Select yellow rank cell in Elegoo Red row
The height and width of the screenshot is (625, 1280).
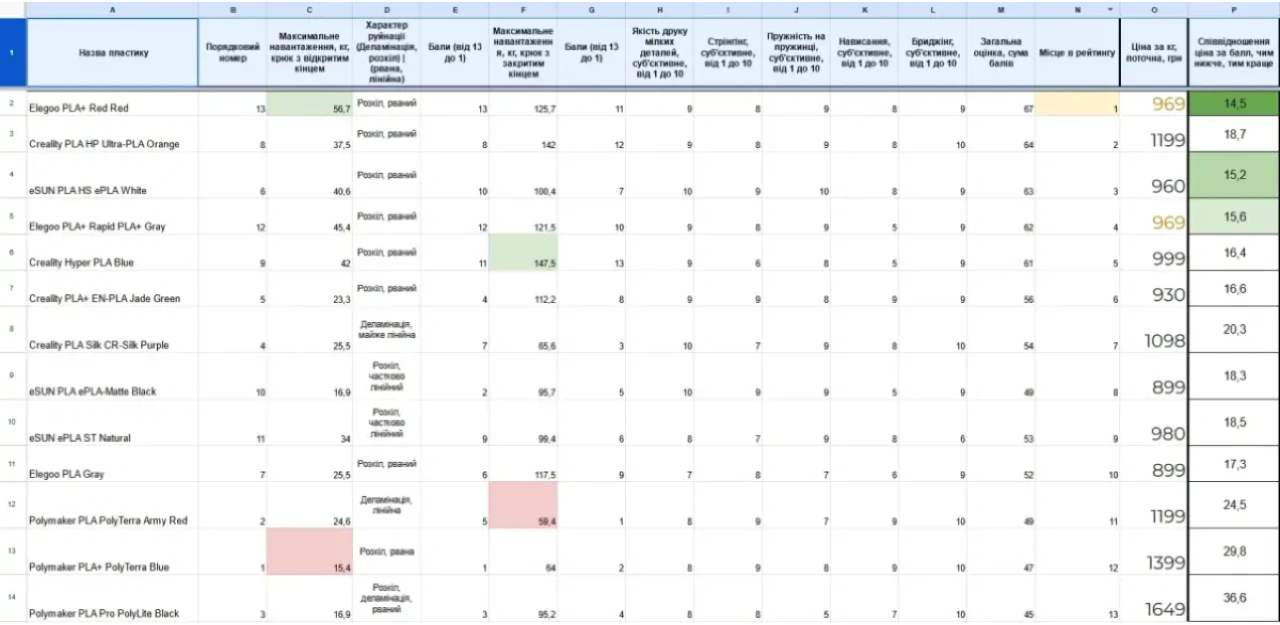[x=1077, y=104]
